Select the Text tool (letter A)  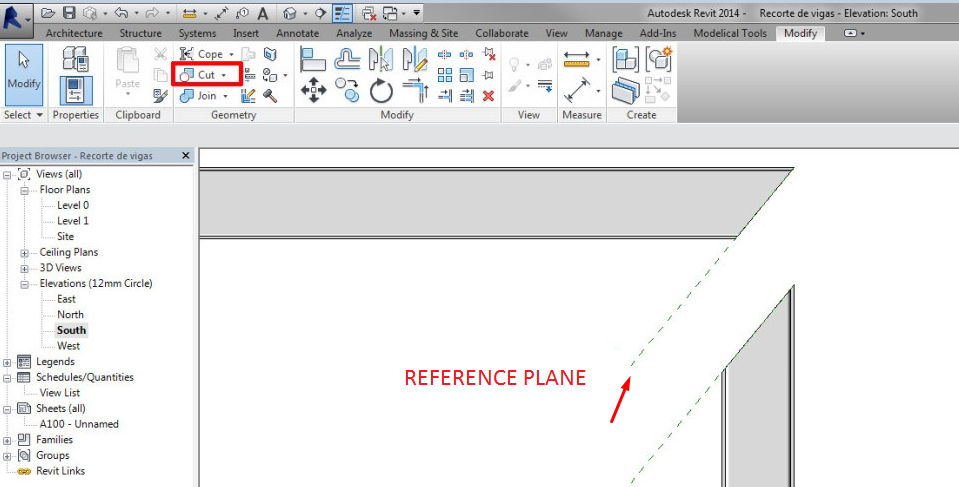[263, 13]
